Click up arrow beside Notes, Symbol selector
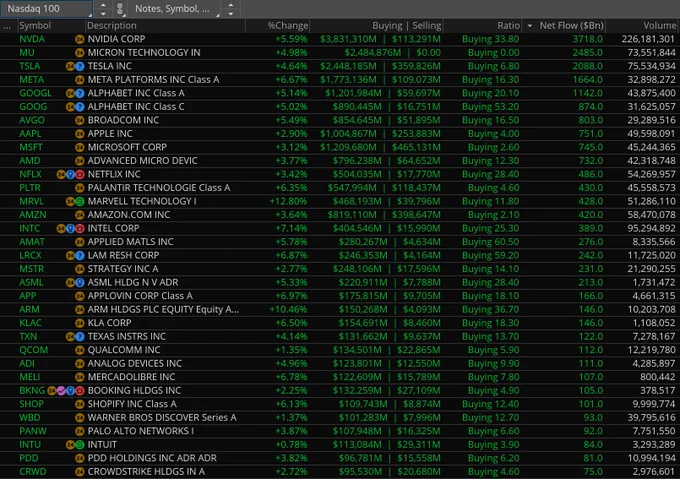 tap(231, 5)
